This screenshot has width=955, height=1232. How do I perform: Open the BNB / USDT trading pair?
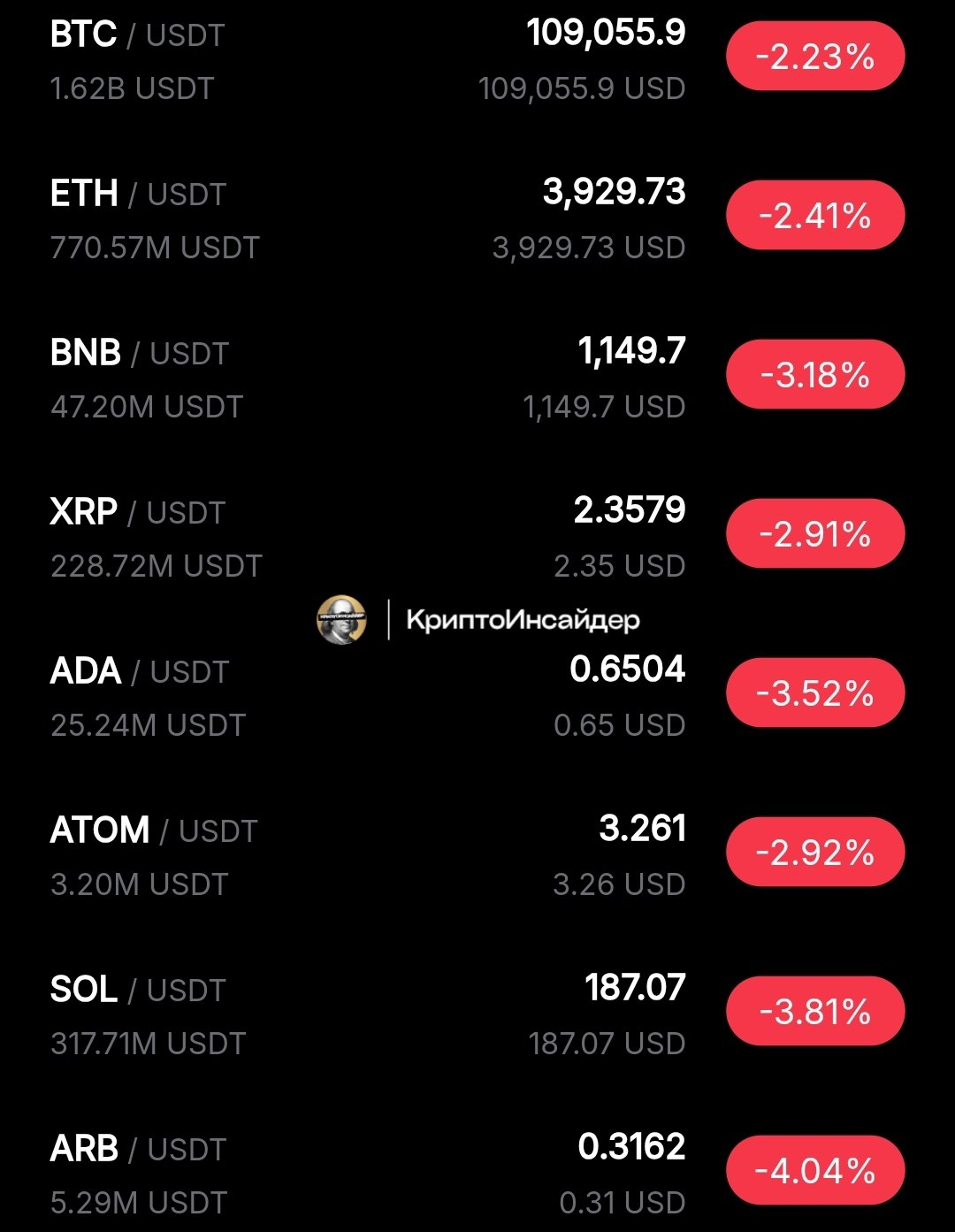point(140,354)
